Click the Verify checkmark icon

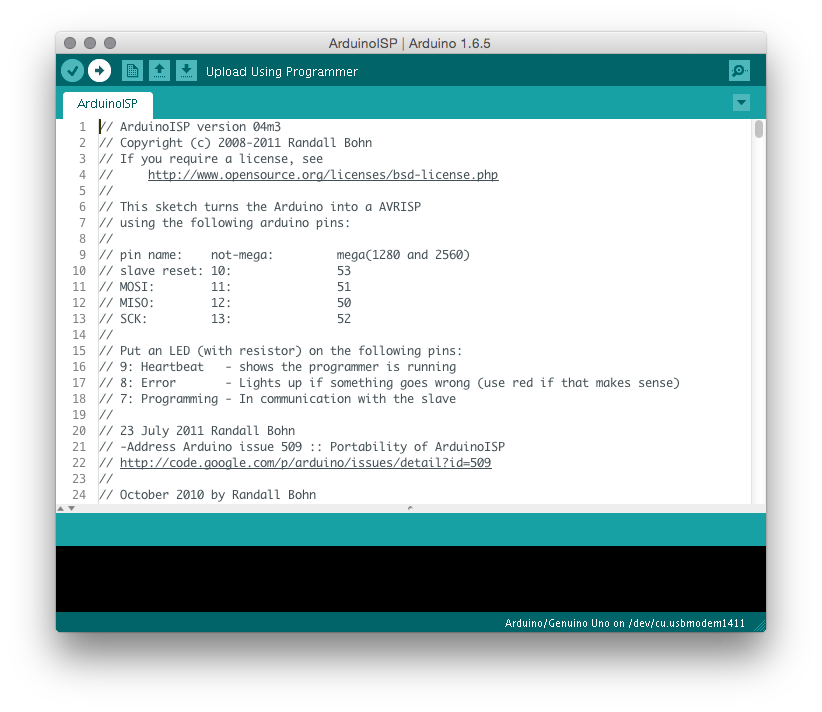72,71
